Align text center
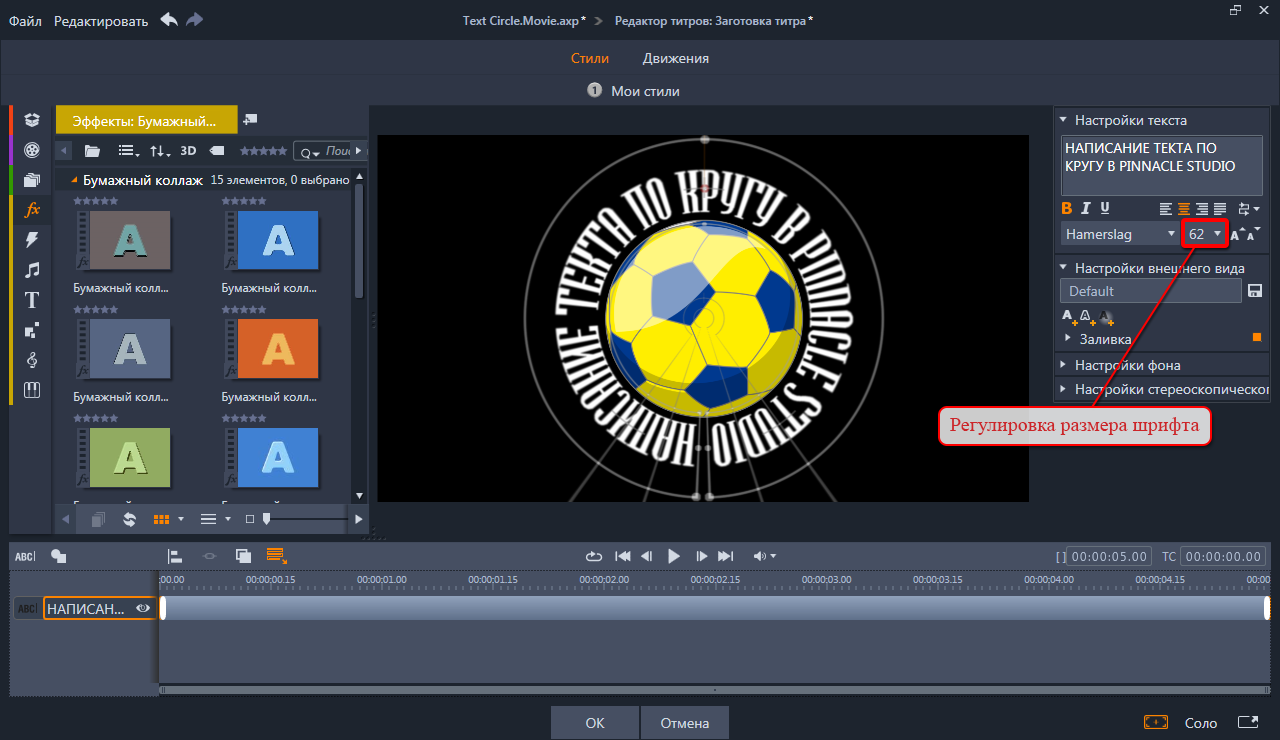 (1184, 209)
